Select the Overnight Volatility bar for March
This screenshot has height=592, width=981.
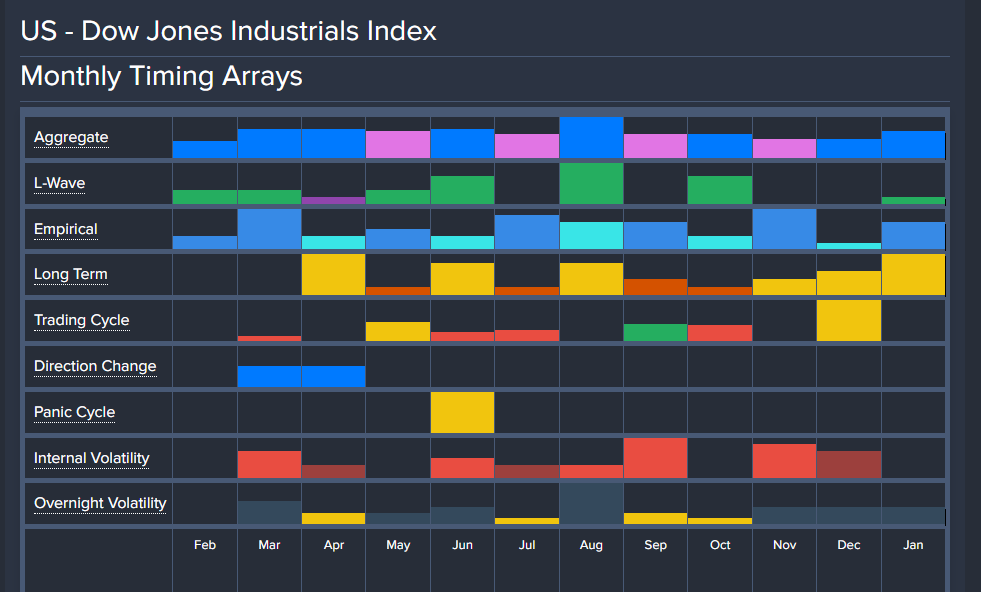[x=270, y=513]
